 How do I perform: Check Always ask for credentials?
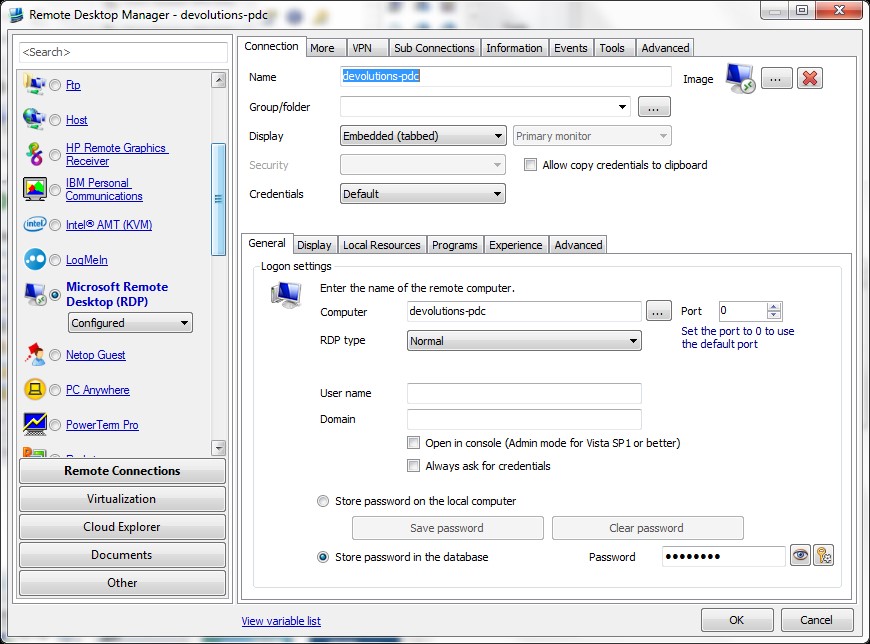[x=414, y=466]
